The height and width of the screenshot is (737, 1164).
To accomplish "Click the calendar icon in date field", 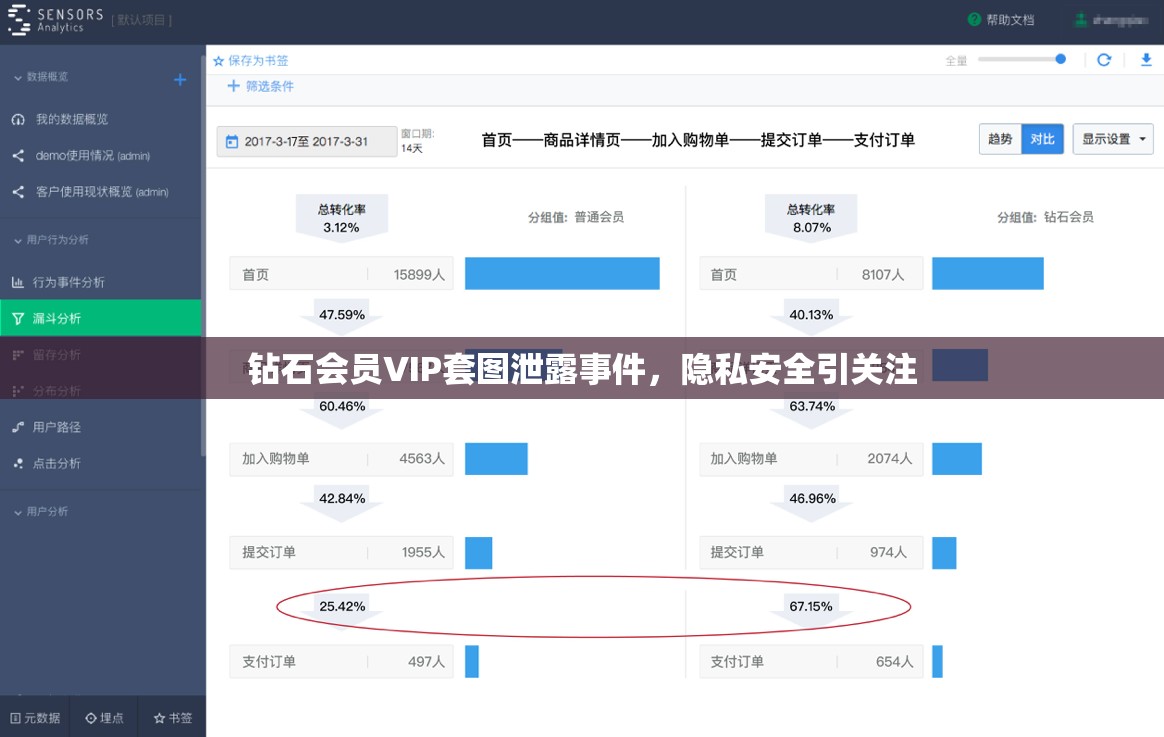I will 232,142.
